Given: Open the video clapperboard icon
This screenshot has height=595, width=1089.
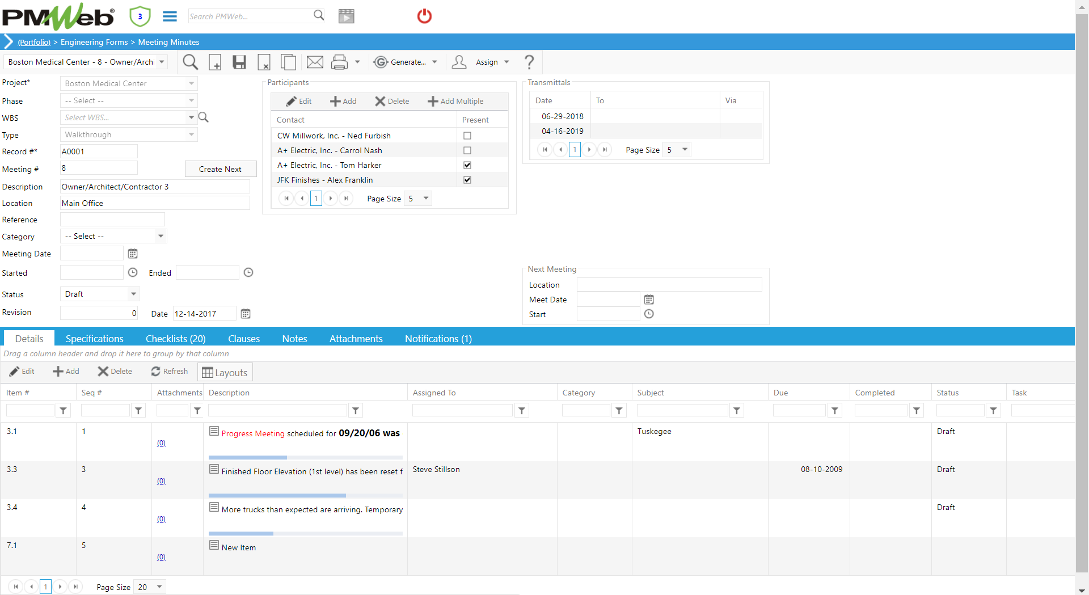Looking at the screenshot, I should (x=347, y=16).
